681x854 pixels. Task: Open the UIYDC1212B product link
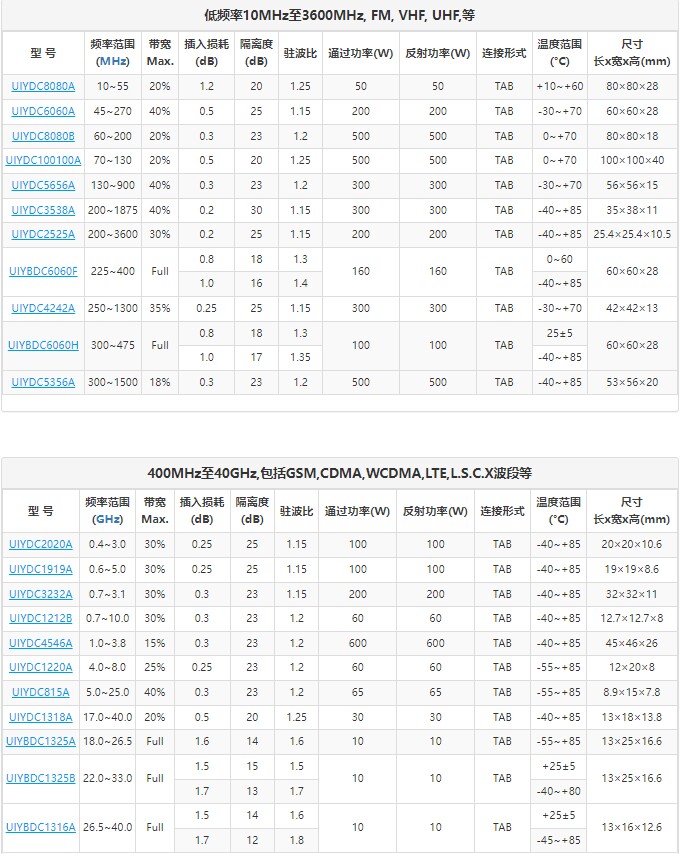coord(40,618)
